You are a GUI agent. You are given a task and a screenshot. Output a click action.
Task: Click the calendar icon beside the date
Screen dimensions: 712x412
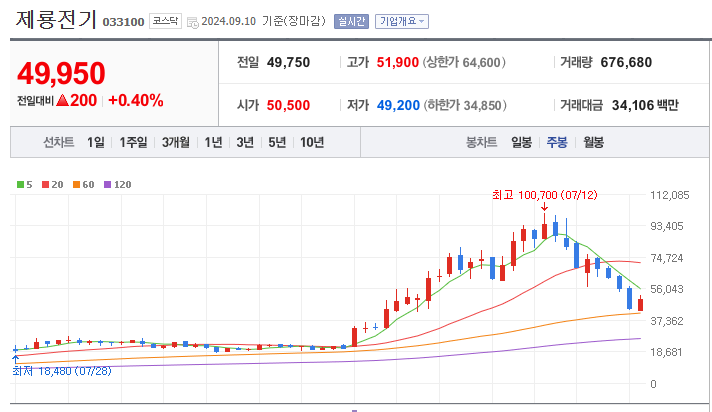click(x=193, y=22)
